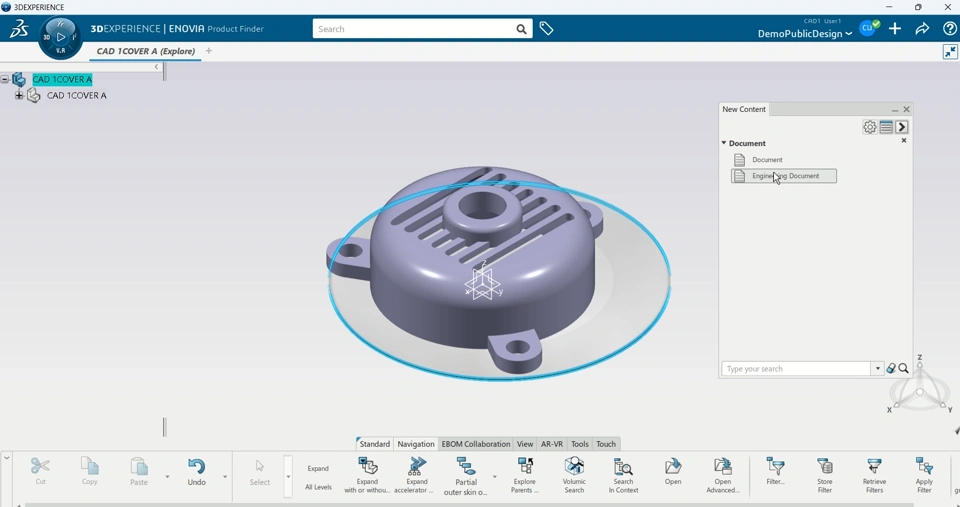
Task: Switch to the Navigation tab
Action: click(x=416, y=444)
